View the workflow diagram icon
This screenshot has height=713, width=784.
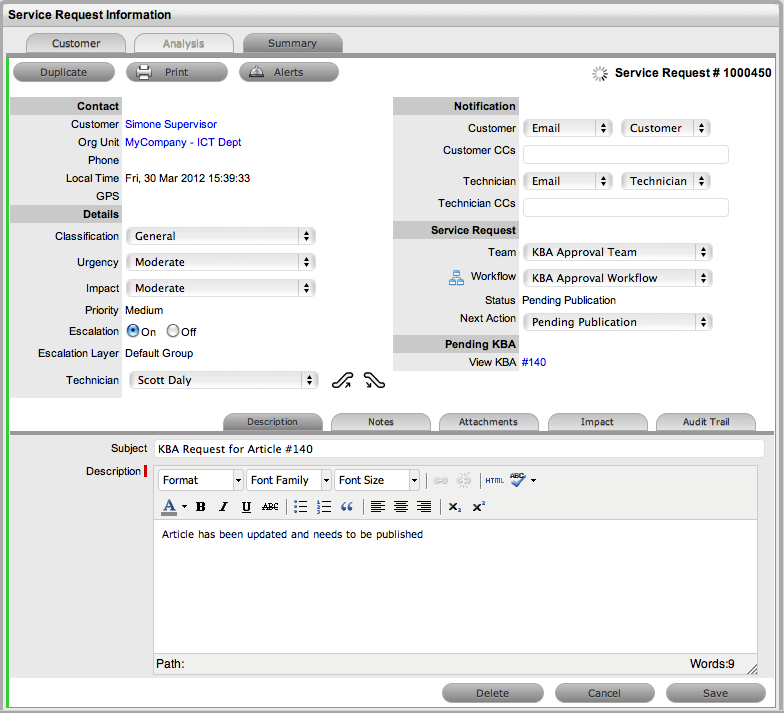point(456,278)
